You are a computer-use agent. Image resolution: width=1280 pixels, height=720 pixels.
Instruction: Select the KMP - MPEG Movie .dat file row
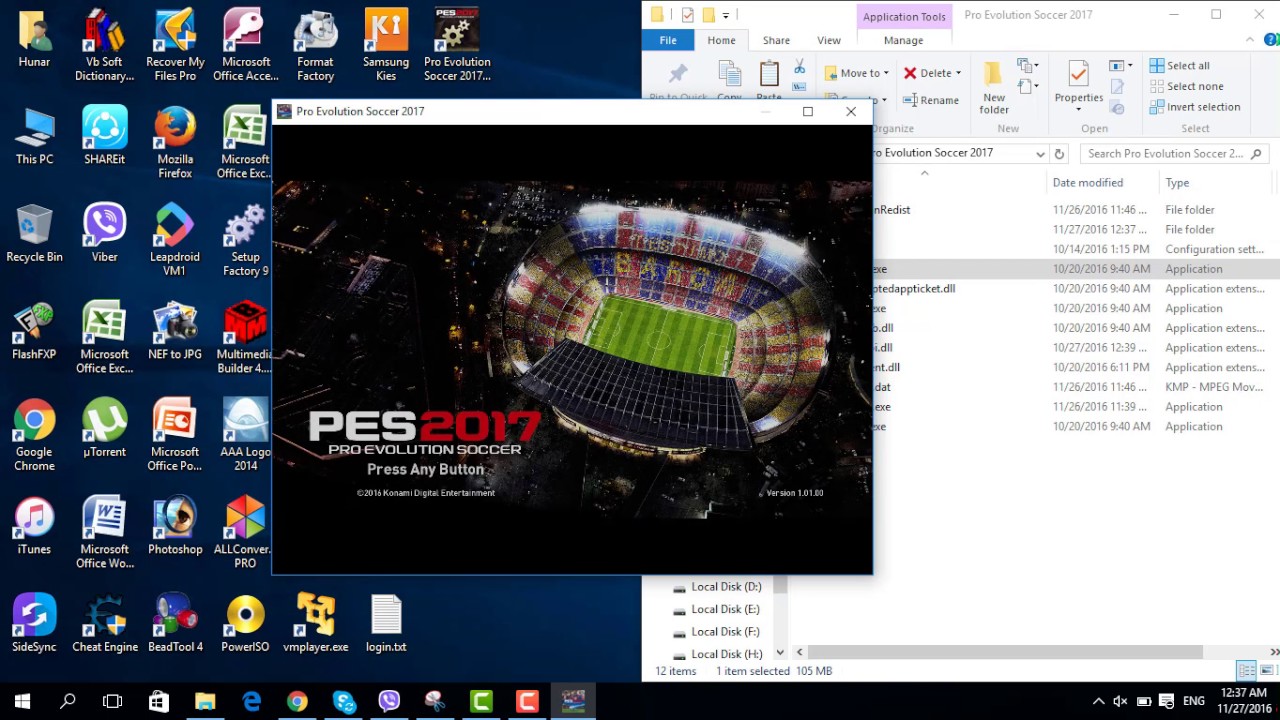[1075, 387]
